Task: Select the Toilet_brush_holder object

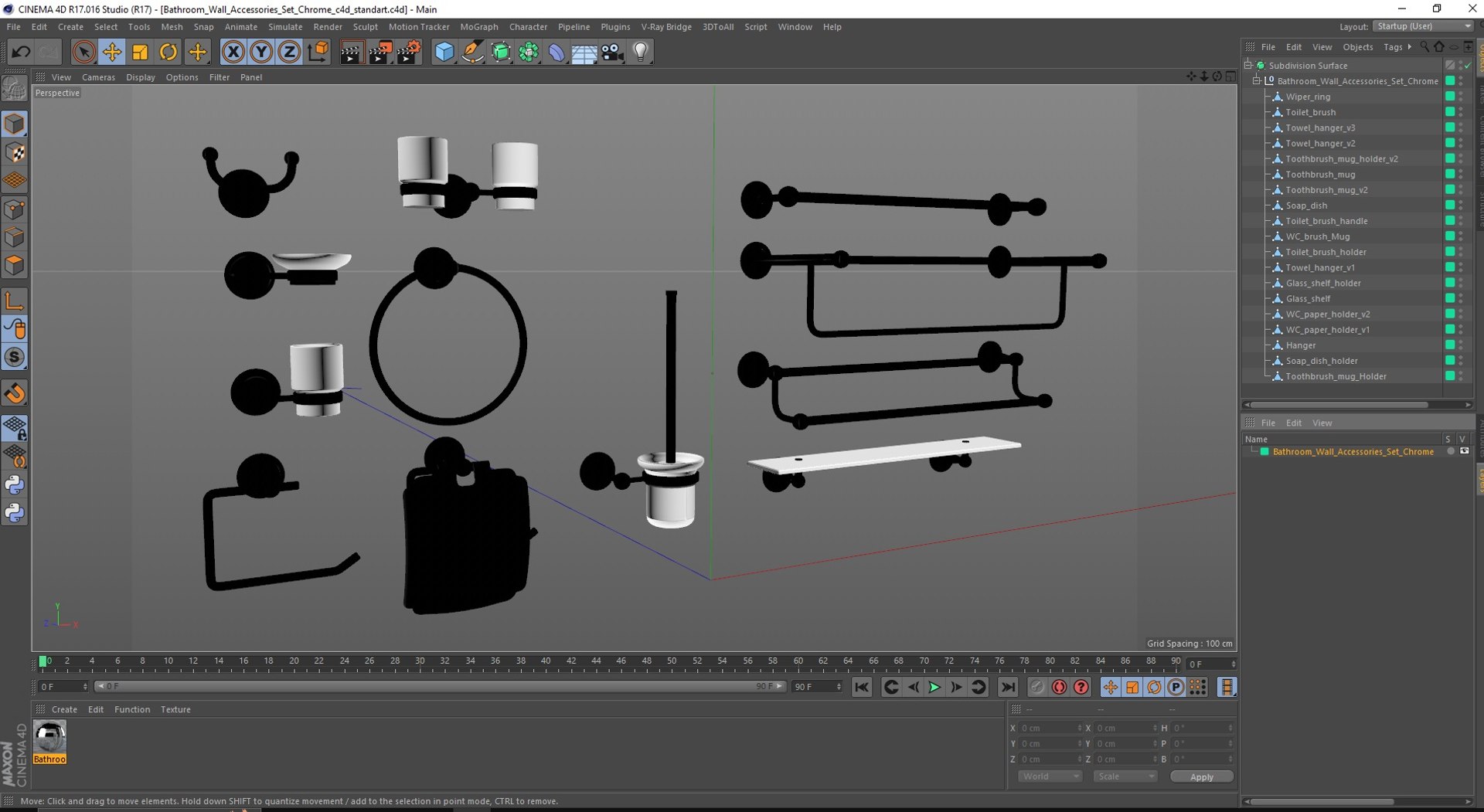Action: (x=1326, y=252)
